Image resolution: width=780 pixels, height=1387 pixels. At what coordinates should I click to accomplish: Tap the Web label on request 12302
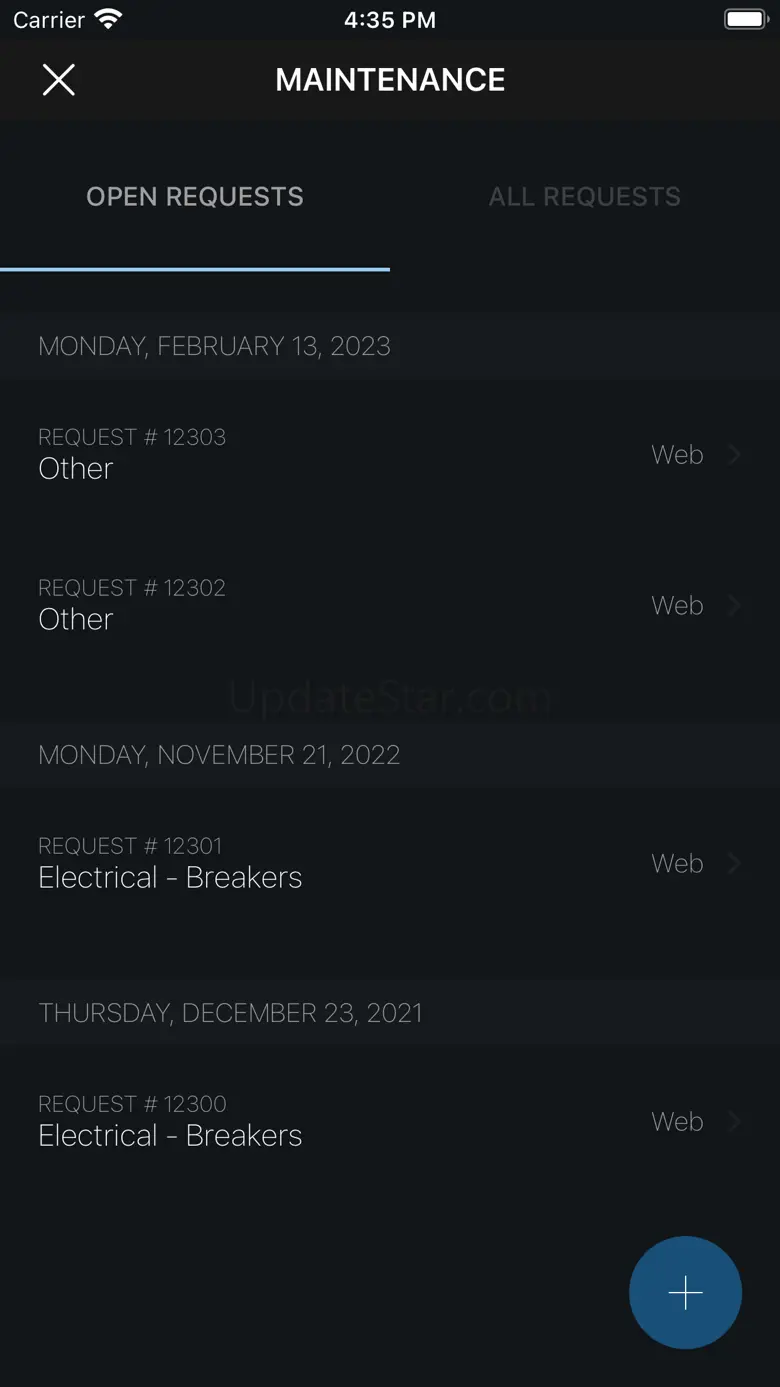tap(677, 606)
